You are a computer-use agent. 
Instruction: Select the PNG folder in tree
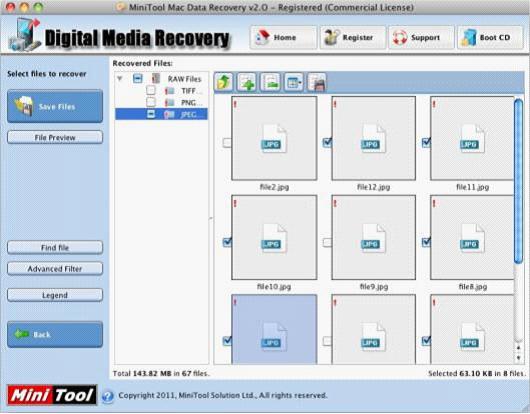coord(188,103)
